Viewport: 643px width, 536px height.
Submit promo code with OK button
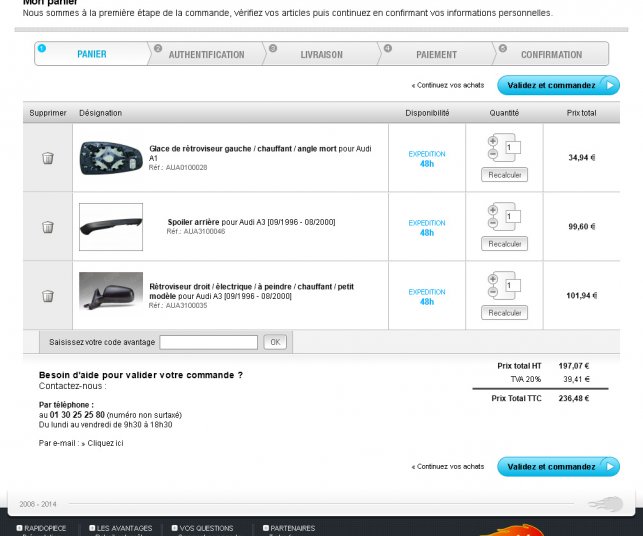275,342
